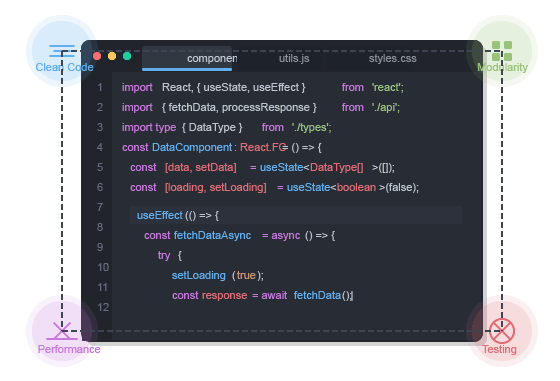Click the Performance icon
Screen dimensions: 560x381
point(62,331)
